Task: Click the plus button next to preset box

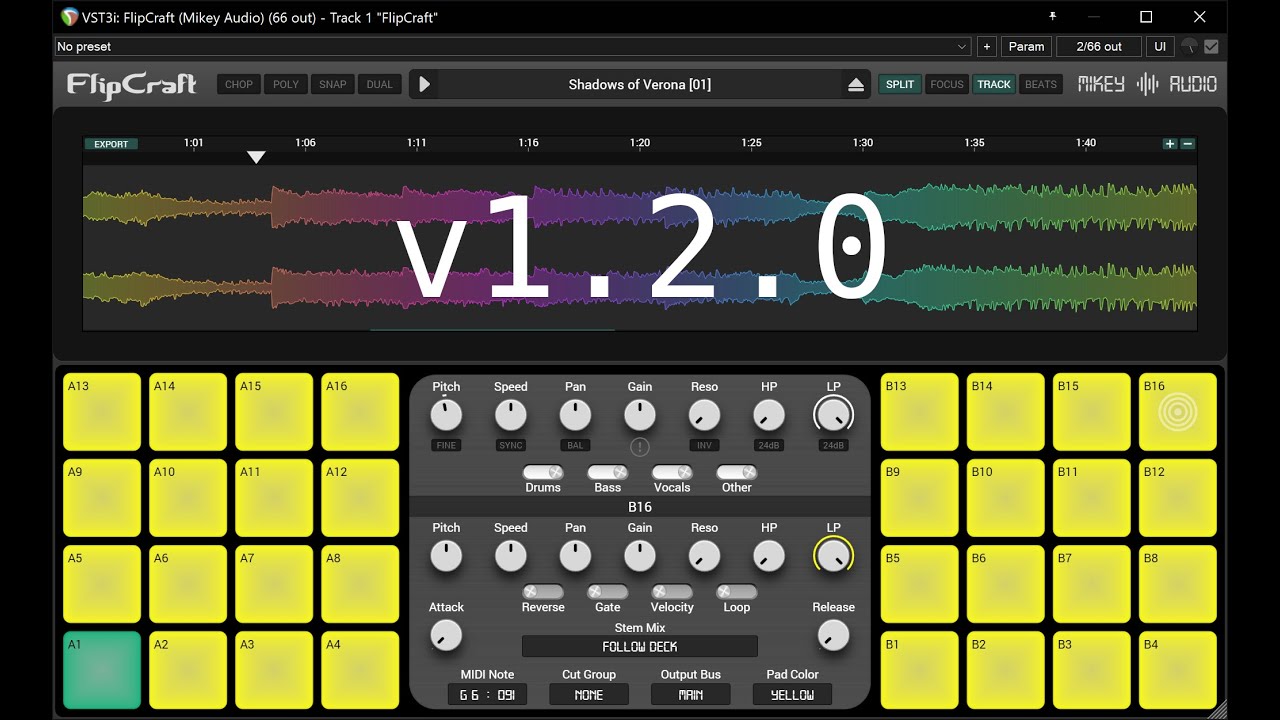Action: (986, 46)
